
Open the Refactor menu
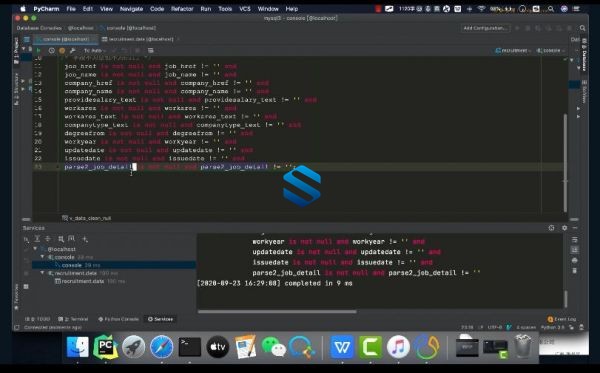(182, 9)
